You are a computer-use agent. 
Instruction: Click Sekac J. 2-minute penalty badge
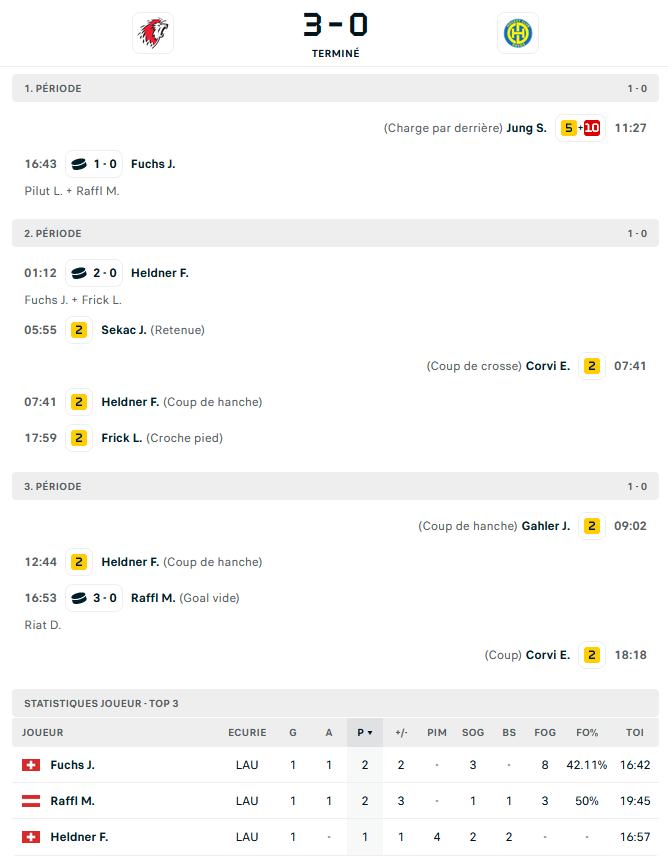point(79,330)
